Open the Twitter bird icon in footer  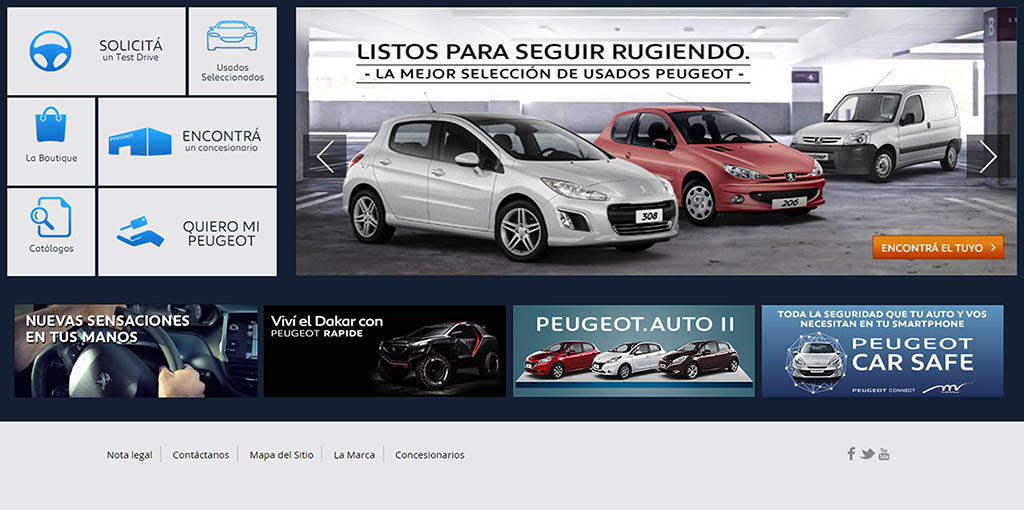pyautogui.click(x=867, y=454)
